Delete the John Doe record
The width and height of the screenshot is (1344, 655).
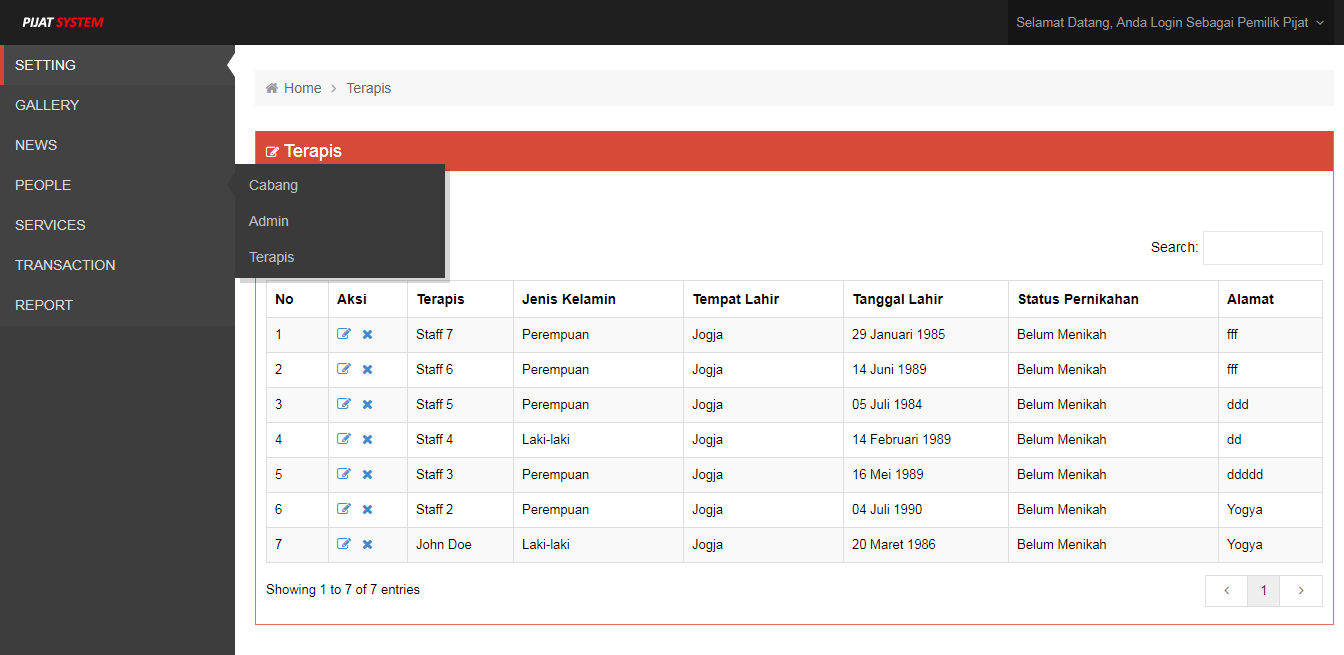(367, 544)
